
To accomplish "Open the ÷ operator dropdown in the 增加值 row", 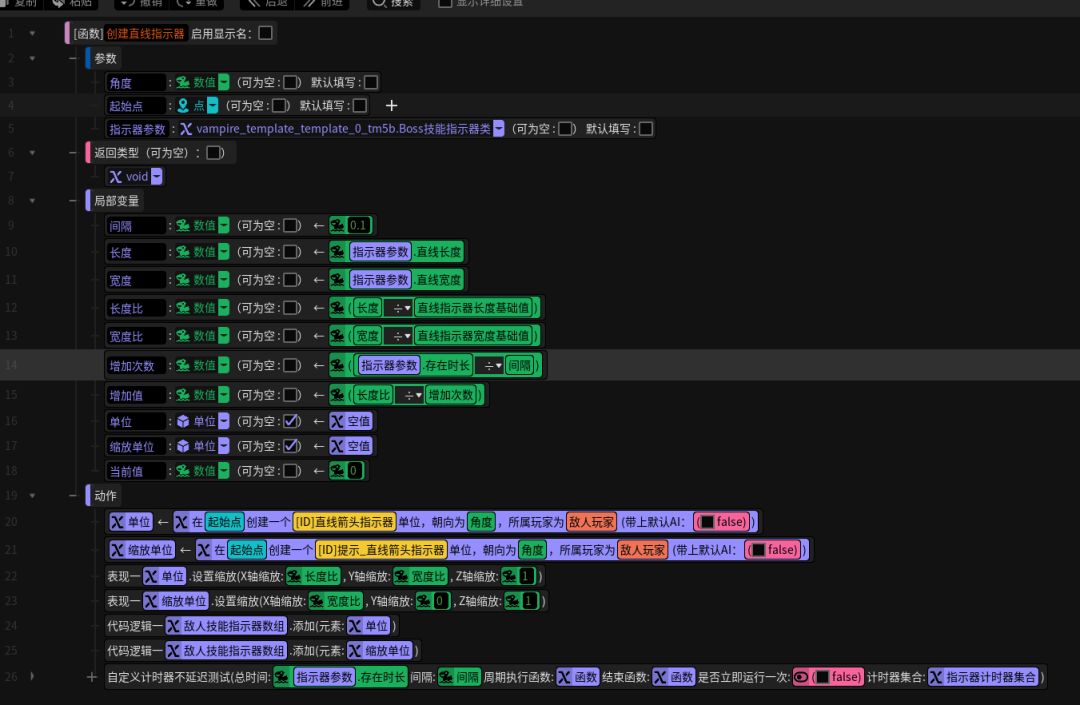I will pyautogui.click(x=410, y=395).
